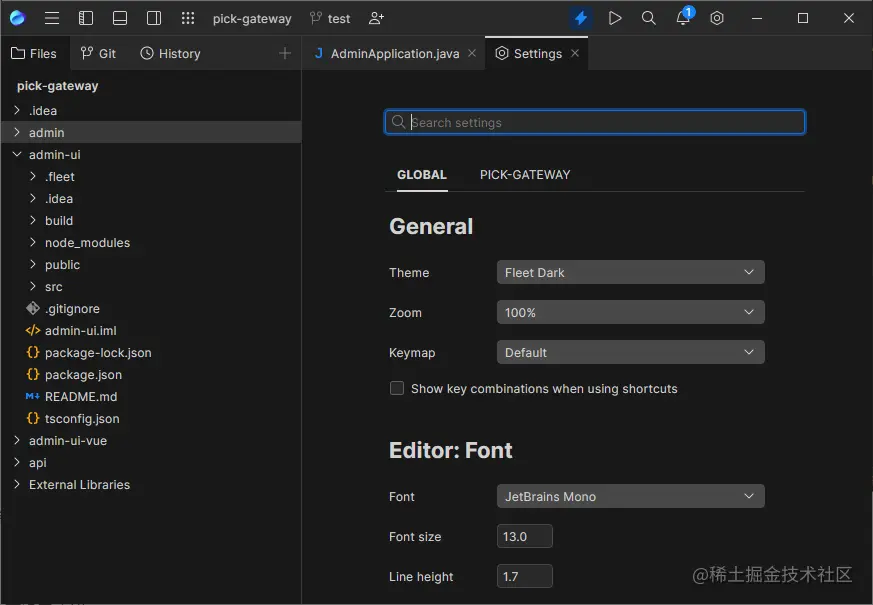This screenshot has height=605, width=873.
Task: Collapse the admin-ui folder
Action: coord(17,154)
